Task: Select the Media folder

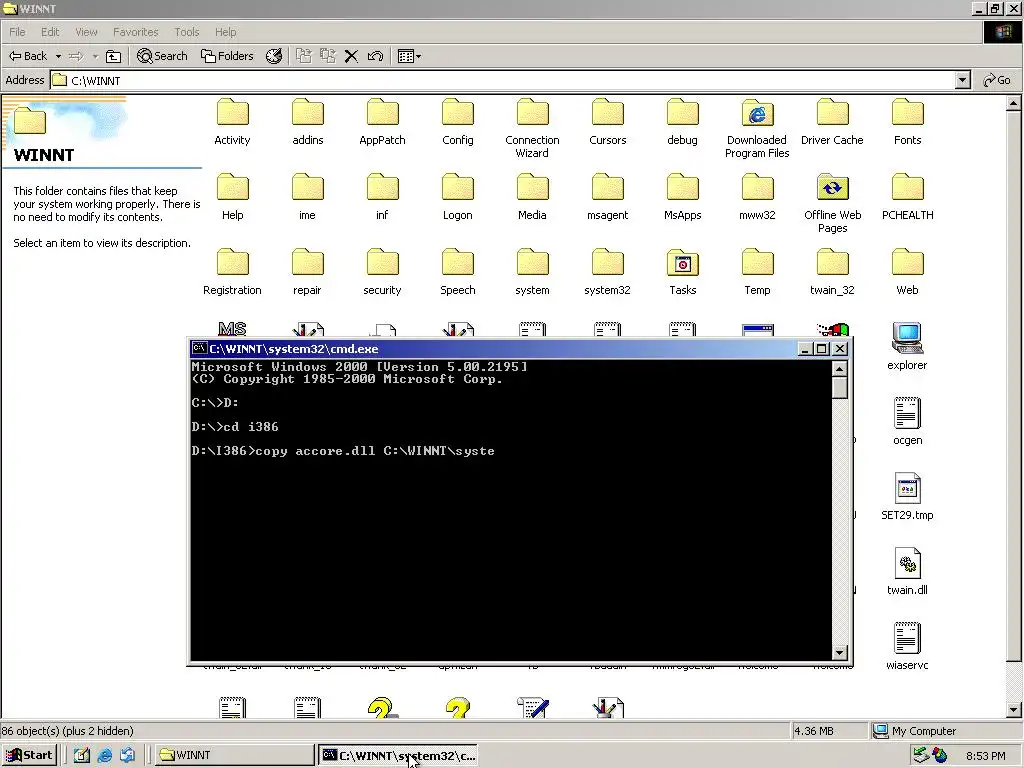Action: tap(532, 197)
